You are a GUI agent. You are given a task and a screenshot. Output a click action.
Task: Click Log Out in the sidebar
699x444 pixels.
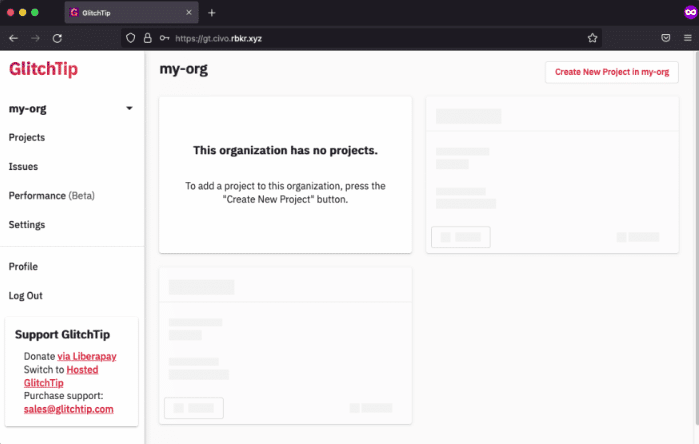(25, 296)
